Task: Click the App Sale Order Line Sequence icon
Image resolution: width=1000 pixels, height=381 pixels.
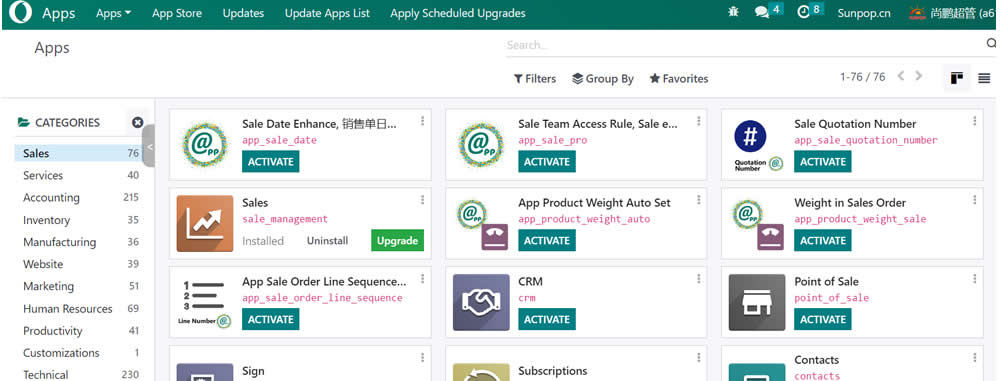Action: tap(204, 304)
